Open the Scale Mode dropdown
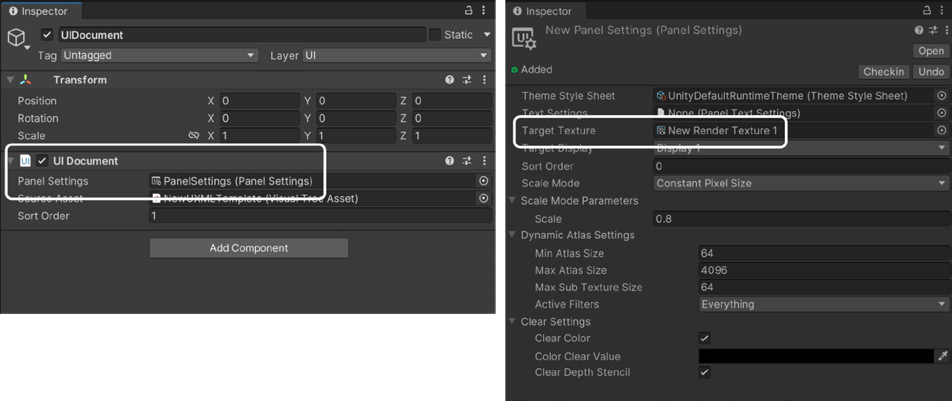952x401 pixels. [801, 183]
